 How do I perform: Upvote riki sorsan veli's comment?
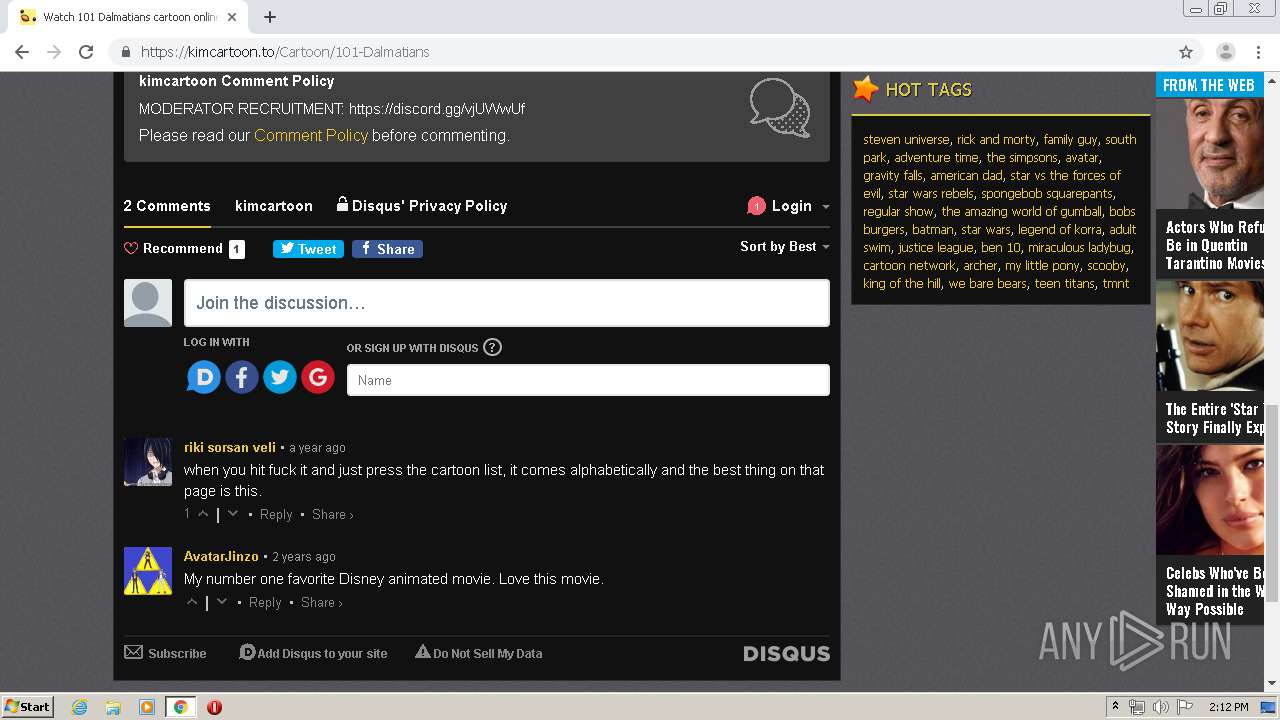(x=203, y=514)
